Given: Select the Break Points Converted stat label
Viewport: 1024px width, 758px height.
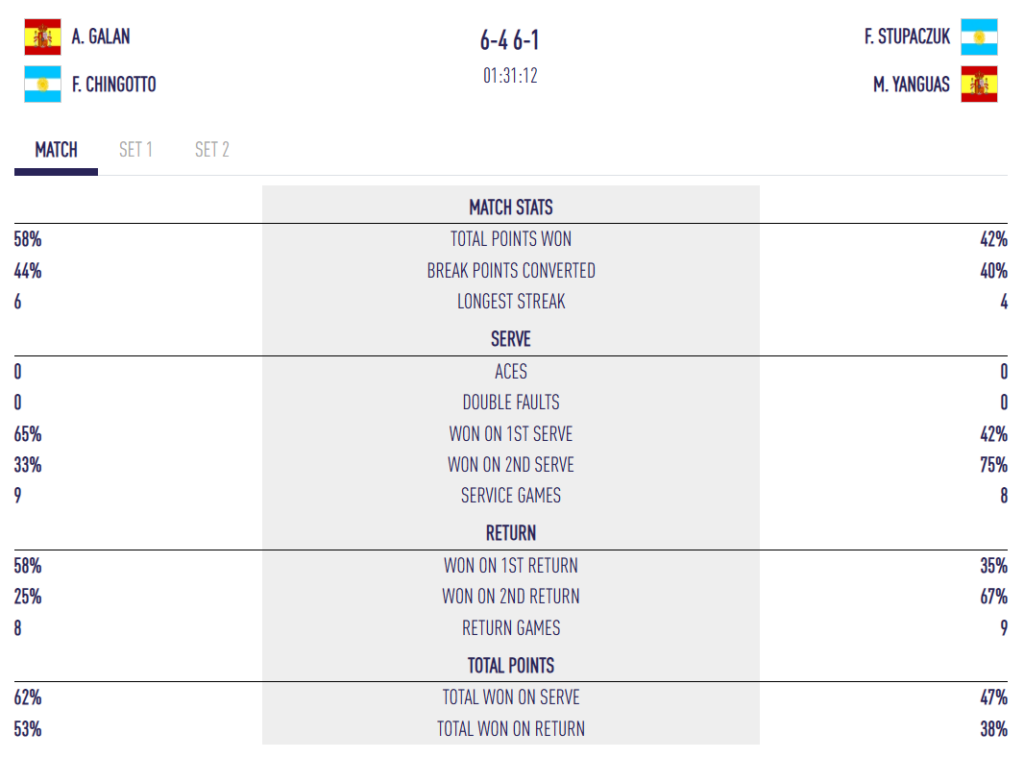Looking at the screenshot, I should 511,271.
